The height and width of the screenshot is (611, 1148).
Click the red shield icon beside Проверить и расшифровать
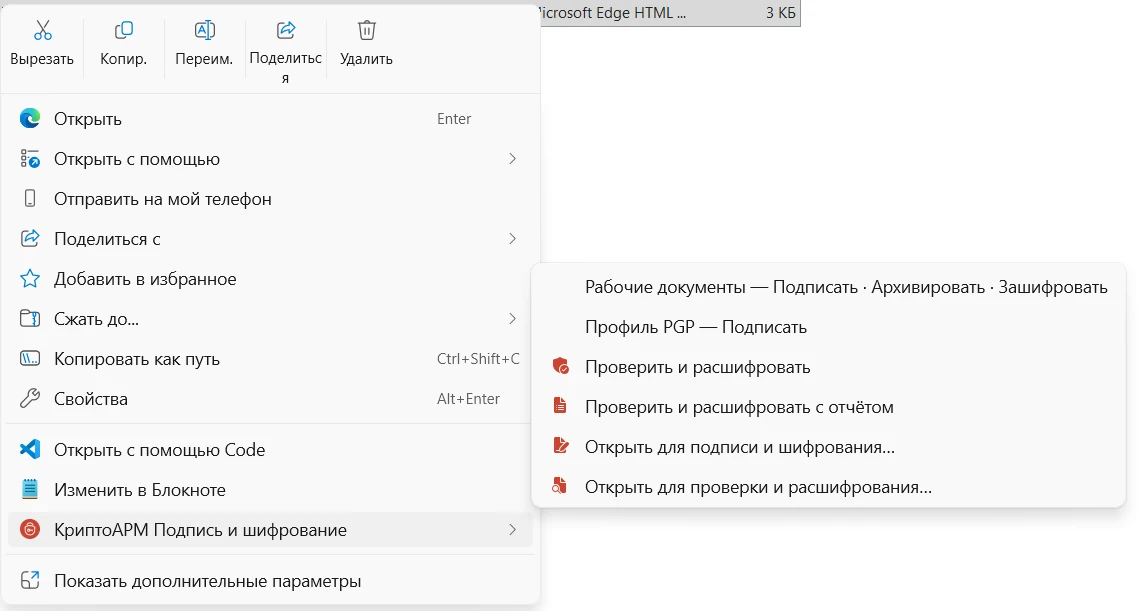point(561,367)
